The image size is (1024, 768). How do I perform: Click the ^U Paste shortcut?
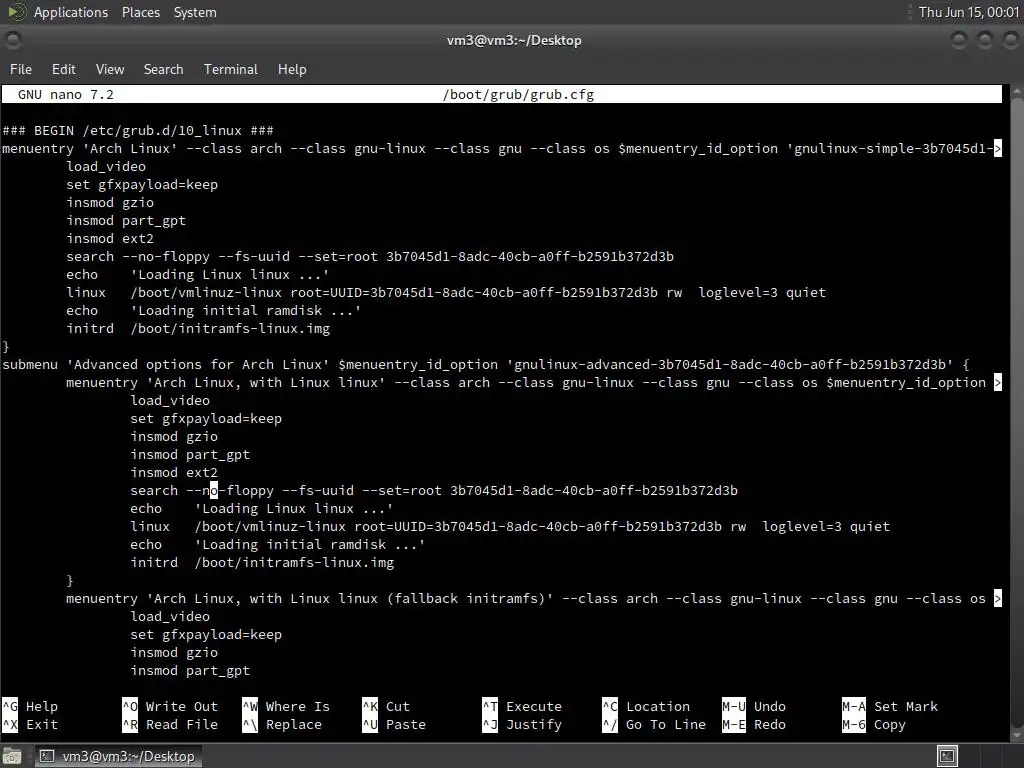pyautogui.click(x=394, y=725)
